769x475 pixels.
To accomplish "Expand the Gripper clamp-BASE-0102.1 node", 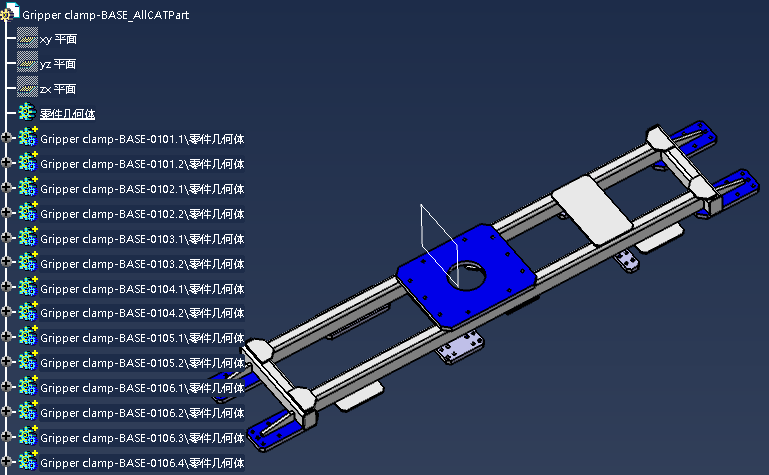I will click(x=6, y=188).
